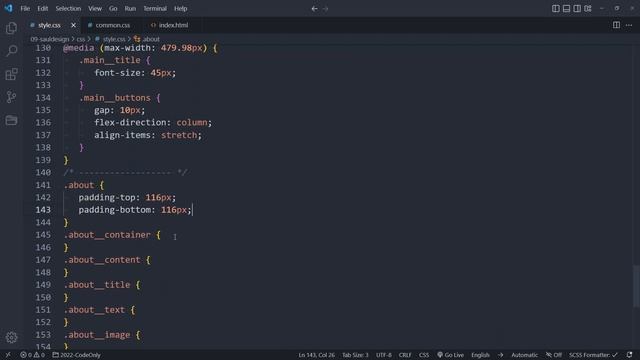Viewport: 640px width, 360px height.
Task: Click the .main__buttons selector
Action: (x=115, y=98)
